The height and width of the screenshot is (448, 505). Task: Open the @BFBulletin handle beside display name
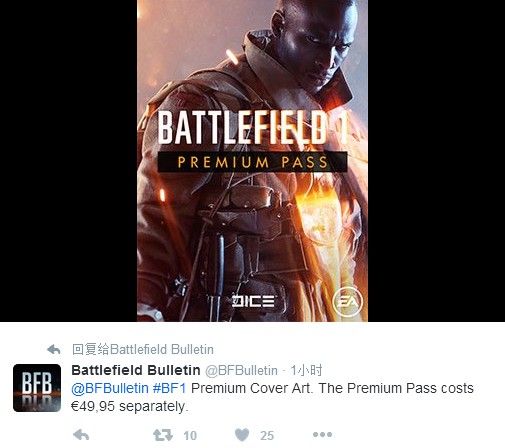coord(241,370)
